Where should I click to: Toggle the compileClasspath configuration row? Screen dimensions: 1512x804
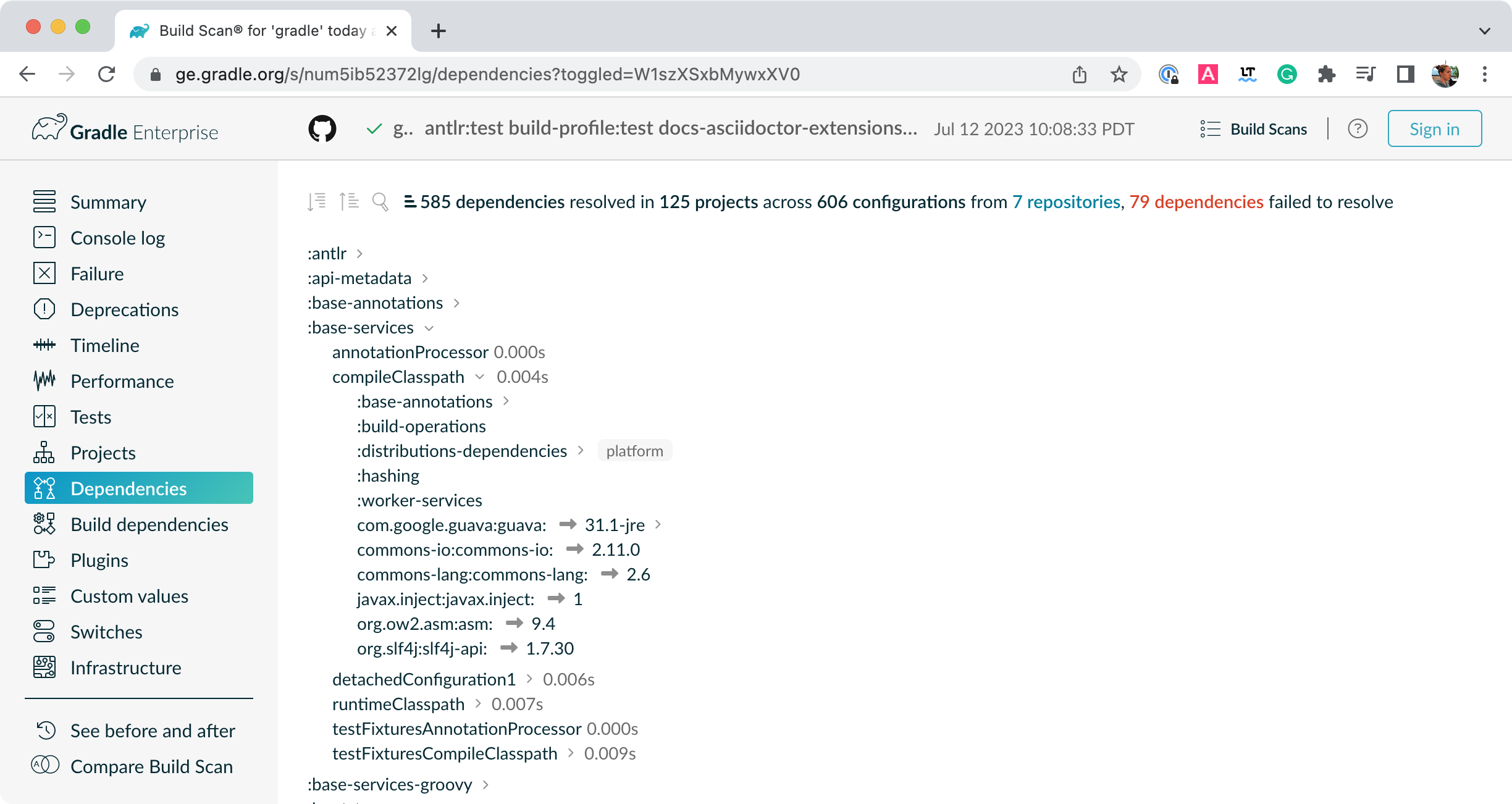point(477,376)
